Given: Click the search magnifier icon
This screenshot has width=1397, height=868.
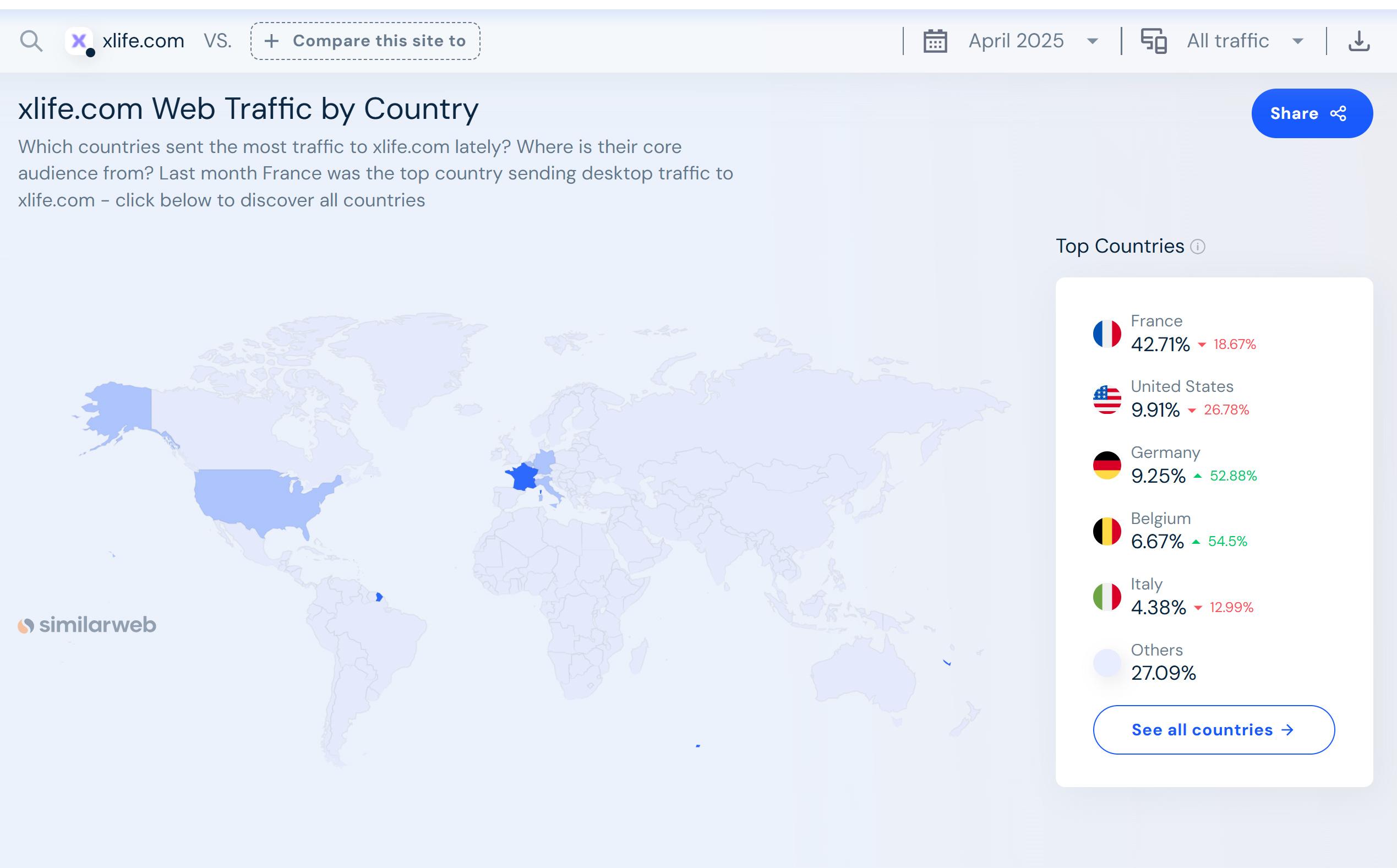Looking at the screenshot, I should coord(31,41).
